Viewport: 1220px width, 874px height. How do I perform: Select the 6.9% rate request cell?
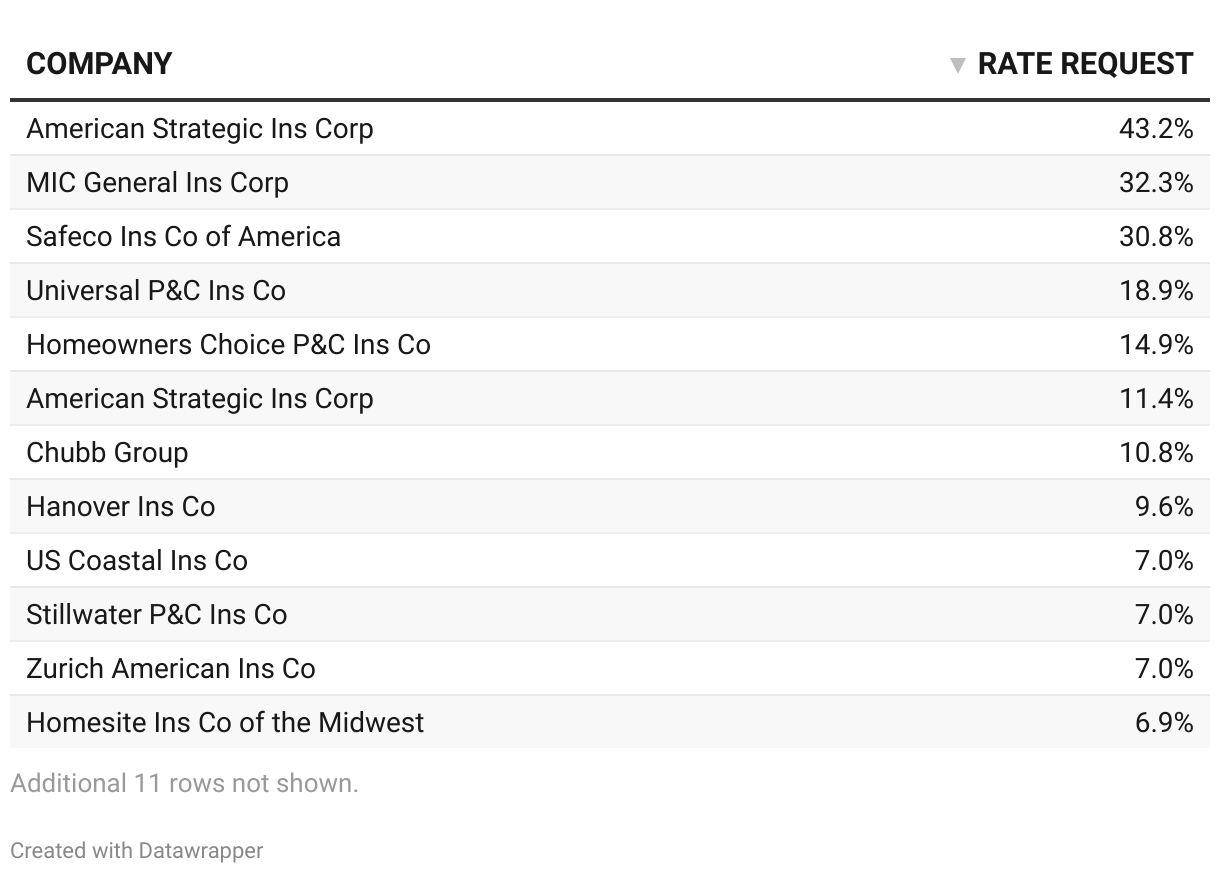point(1164,723)
